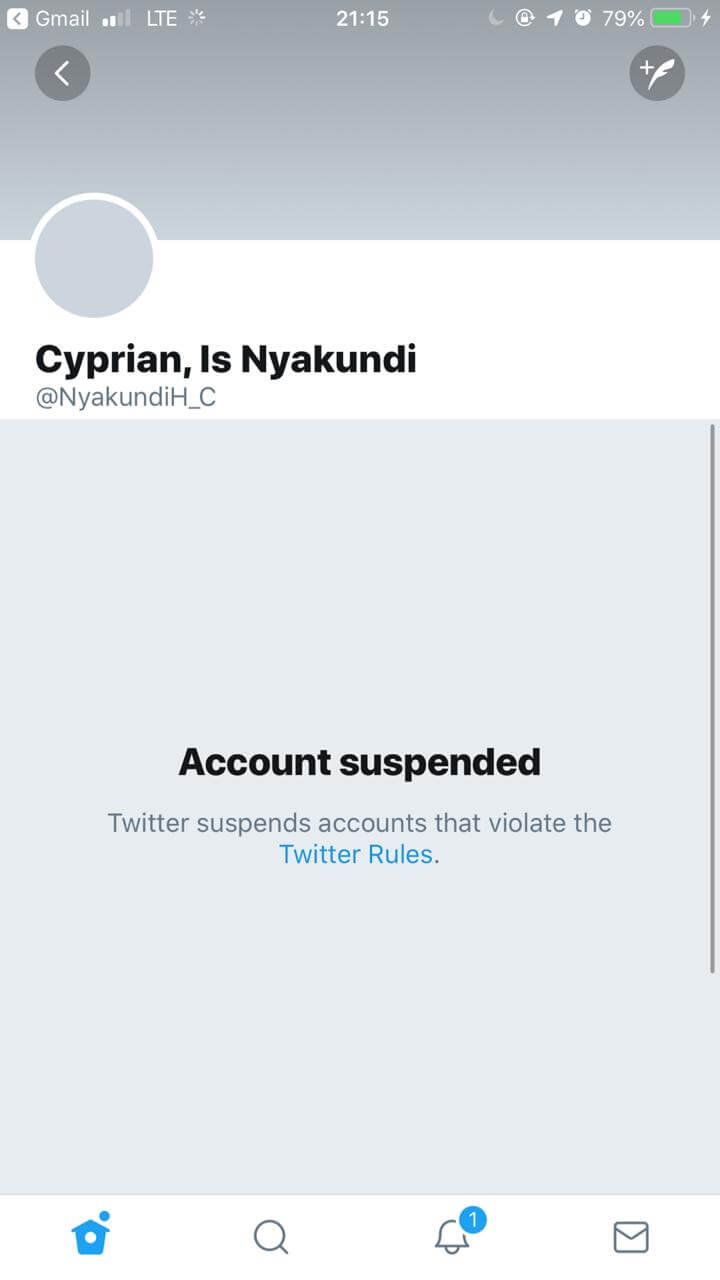Image resolution: width=720 pixels, height=1280 pixels.
Task: Open the Home timeline tab
Action: [90, 1235]
